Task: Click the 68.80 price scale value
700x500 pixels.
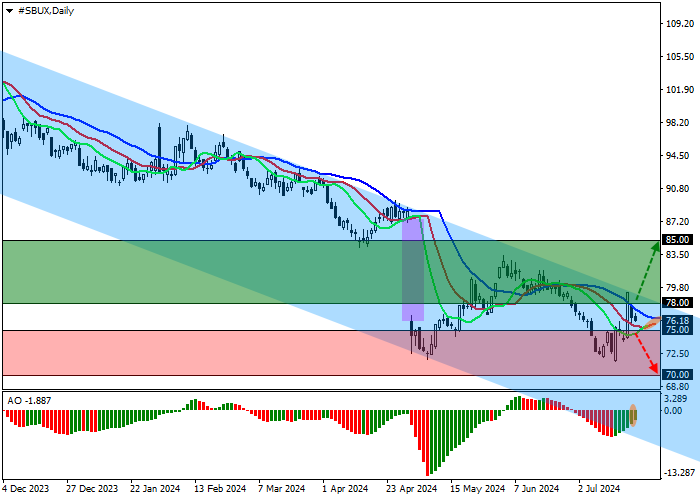Action: click(680, 387)
